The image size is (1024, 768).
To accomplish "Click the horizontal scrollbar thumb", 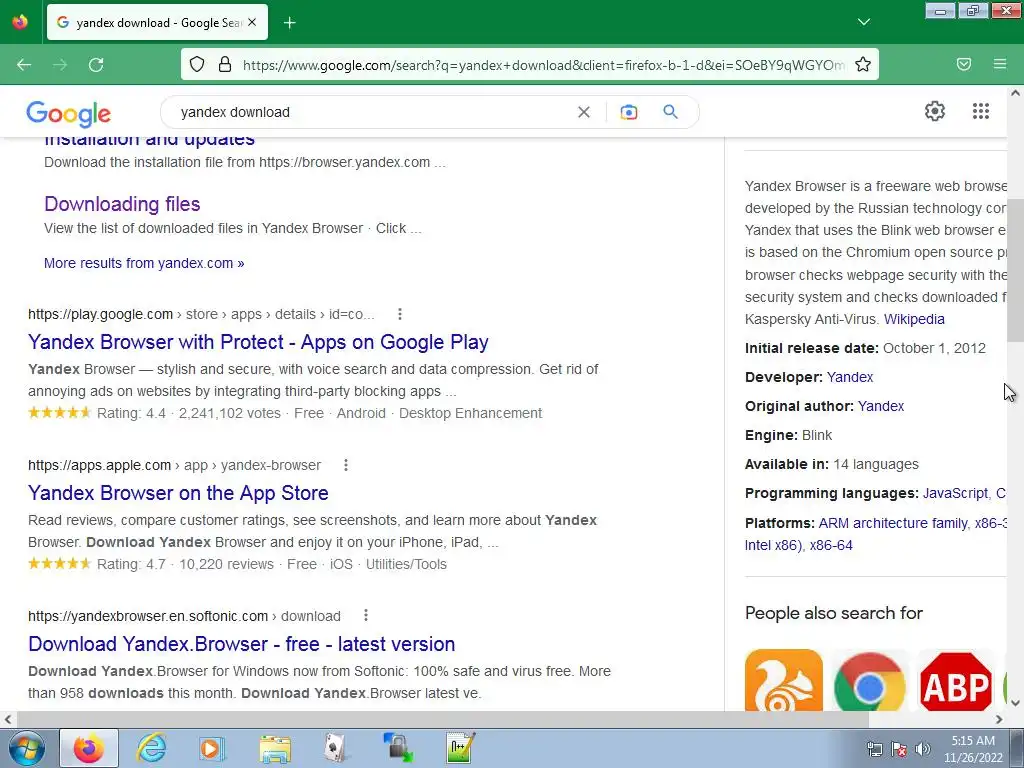I will (x=442, y=719).
